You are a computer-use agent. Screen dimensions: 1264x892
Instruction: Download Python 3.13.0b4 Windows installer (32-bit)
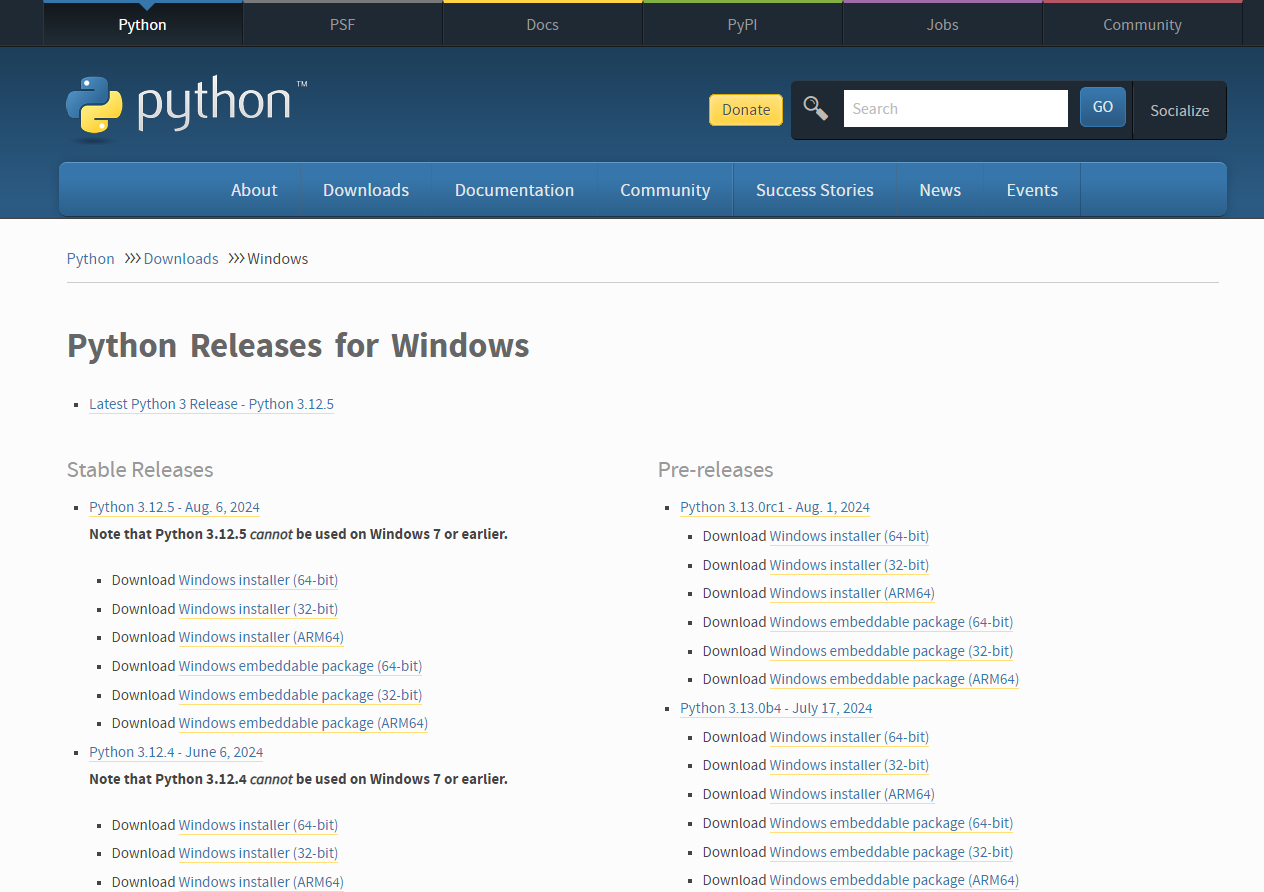pos(849,765)
